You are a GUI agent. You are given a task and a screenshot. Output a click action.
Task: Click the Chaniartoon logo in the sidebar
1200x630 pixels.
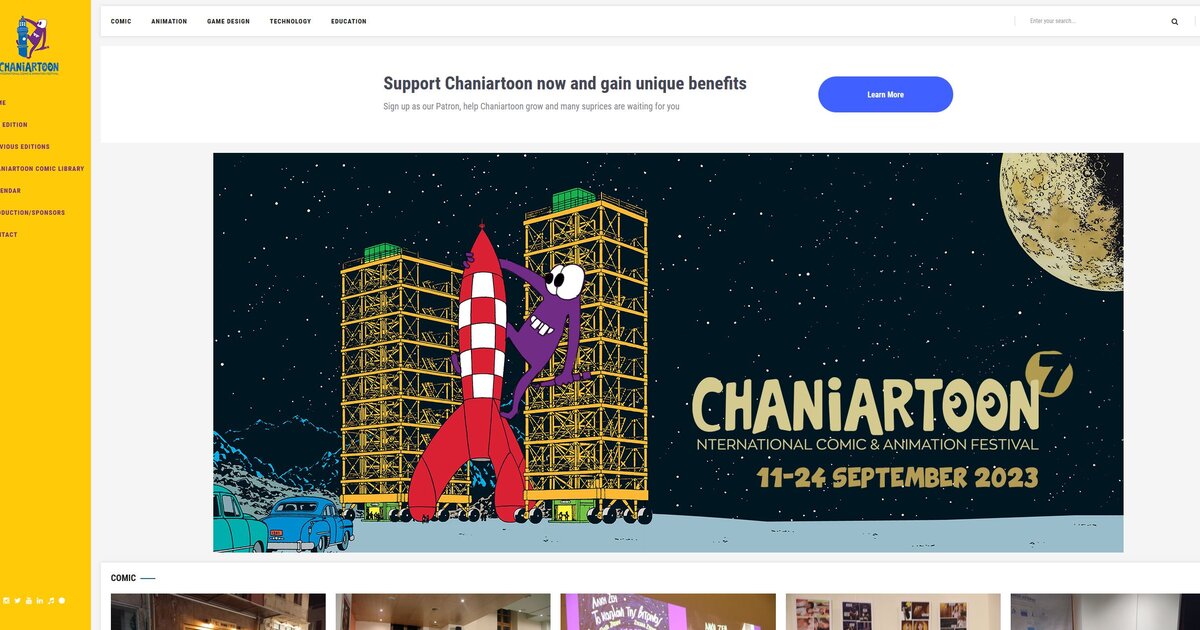[29, 45]
